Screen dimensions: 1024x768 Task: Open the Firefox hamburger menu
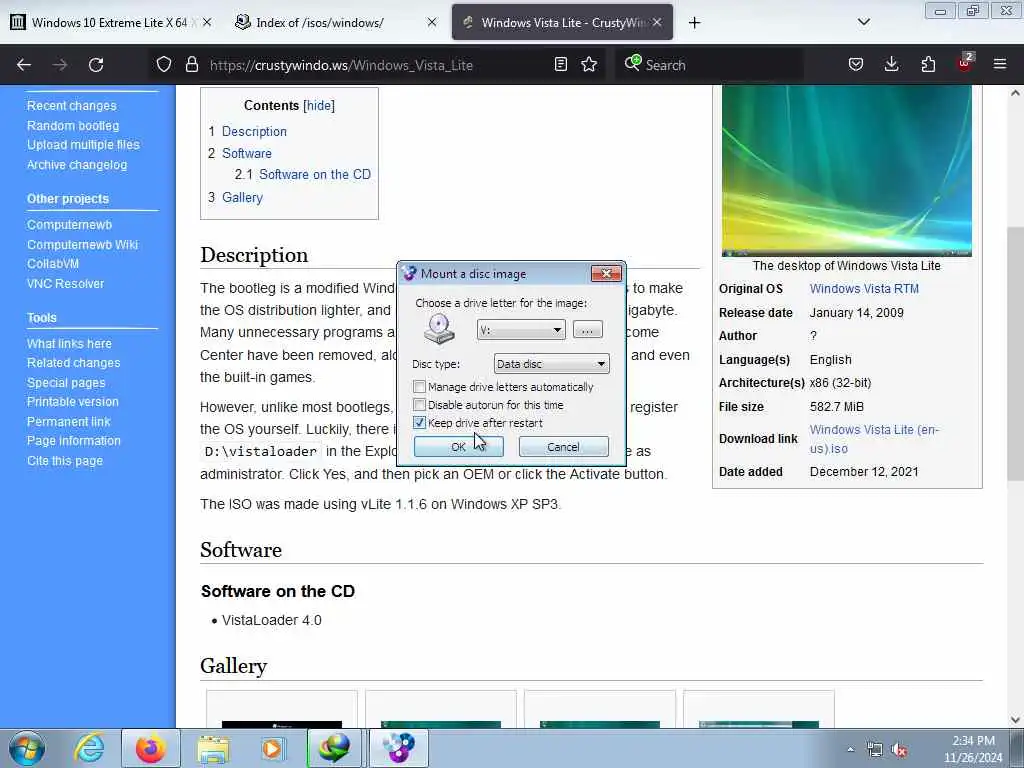tap(1000, 64)
